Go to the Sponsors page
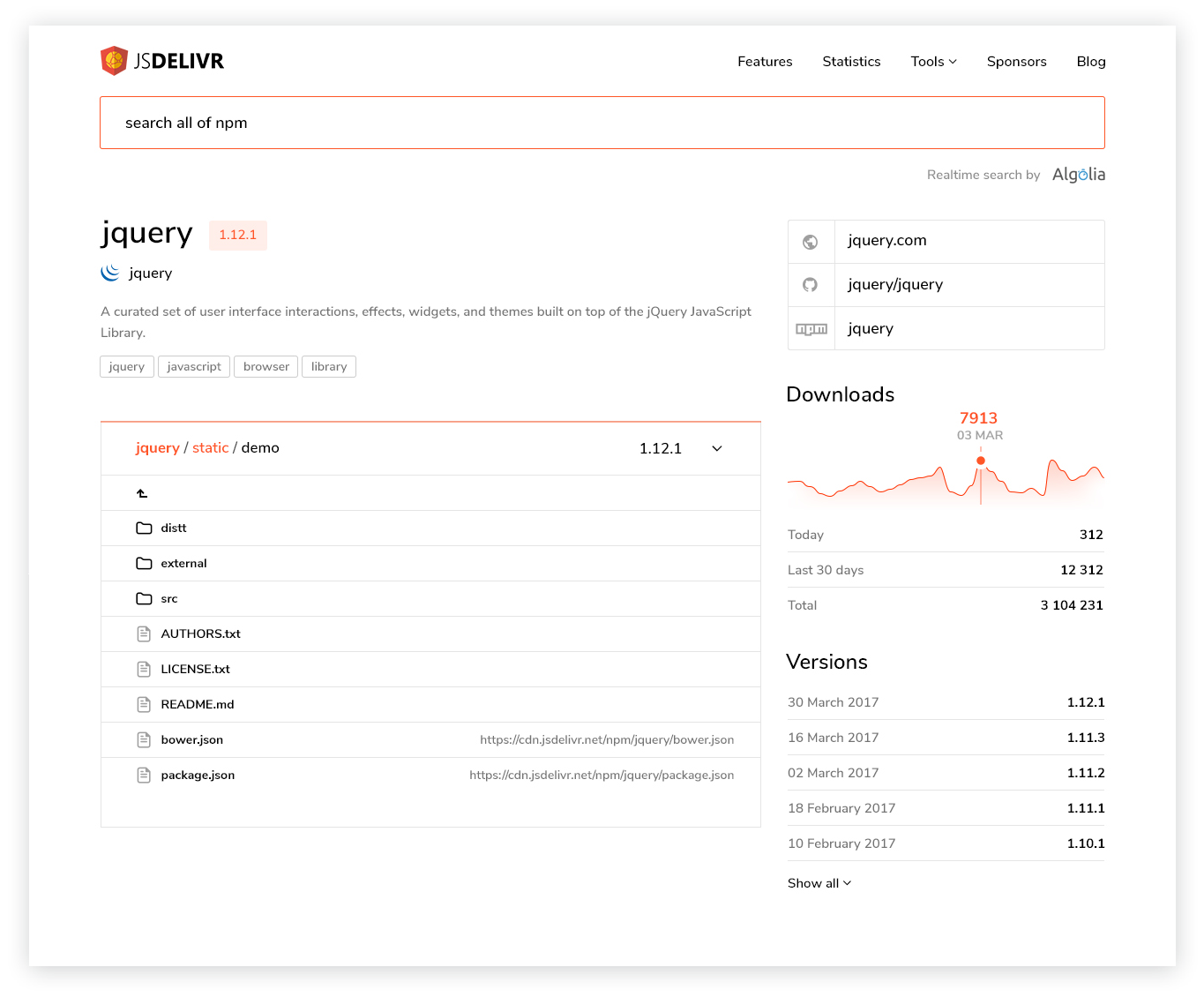 1016,62
